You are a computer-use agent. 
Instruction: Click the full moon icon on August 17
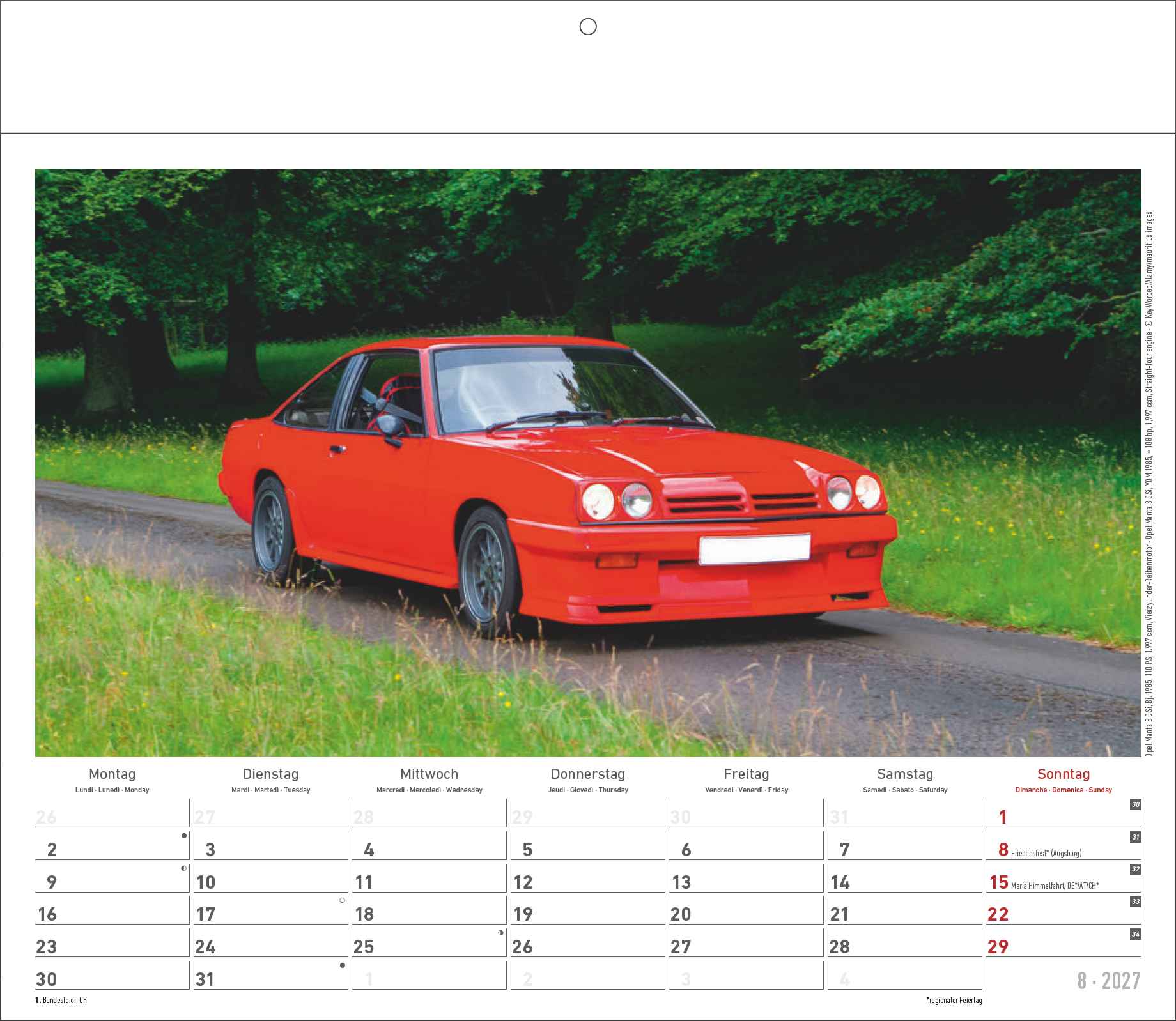343,900
